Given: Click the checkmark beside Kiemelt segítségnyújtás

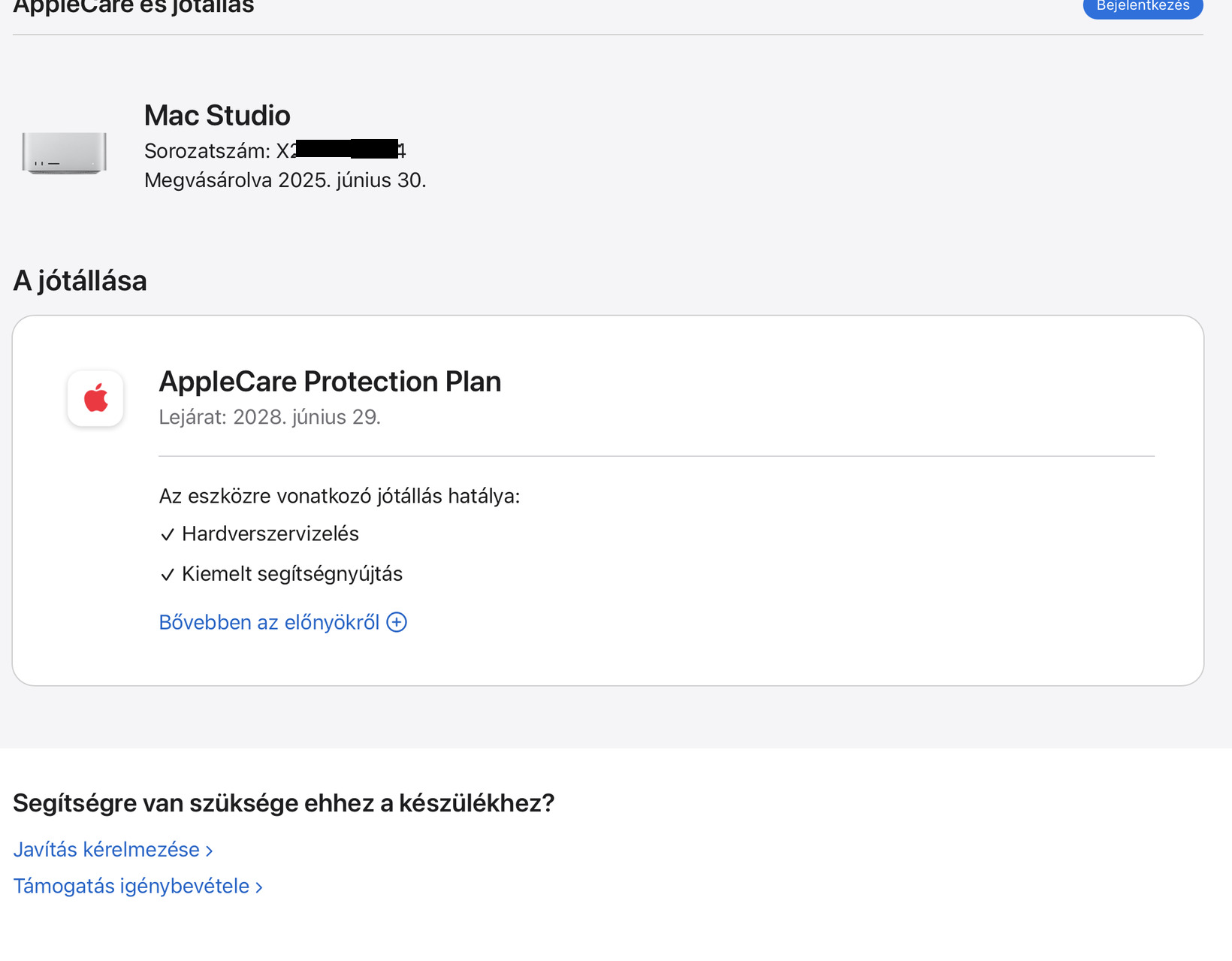Looking at the screenshot, I should pyautogui.click(x=167, y=575).
